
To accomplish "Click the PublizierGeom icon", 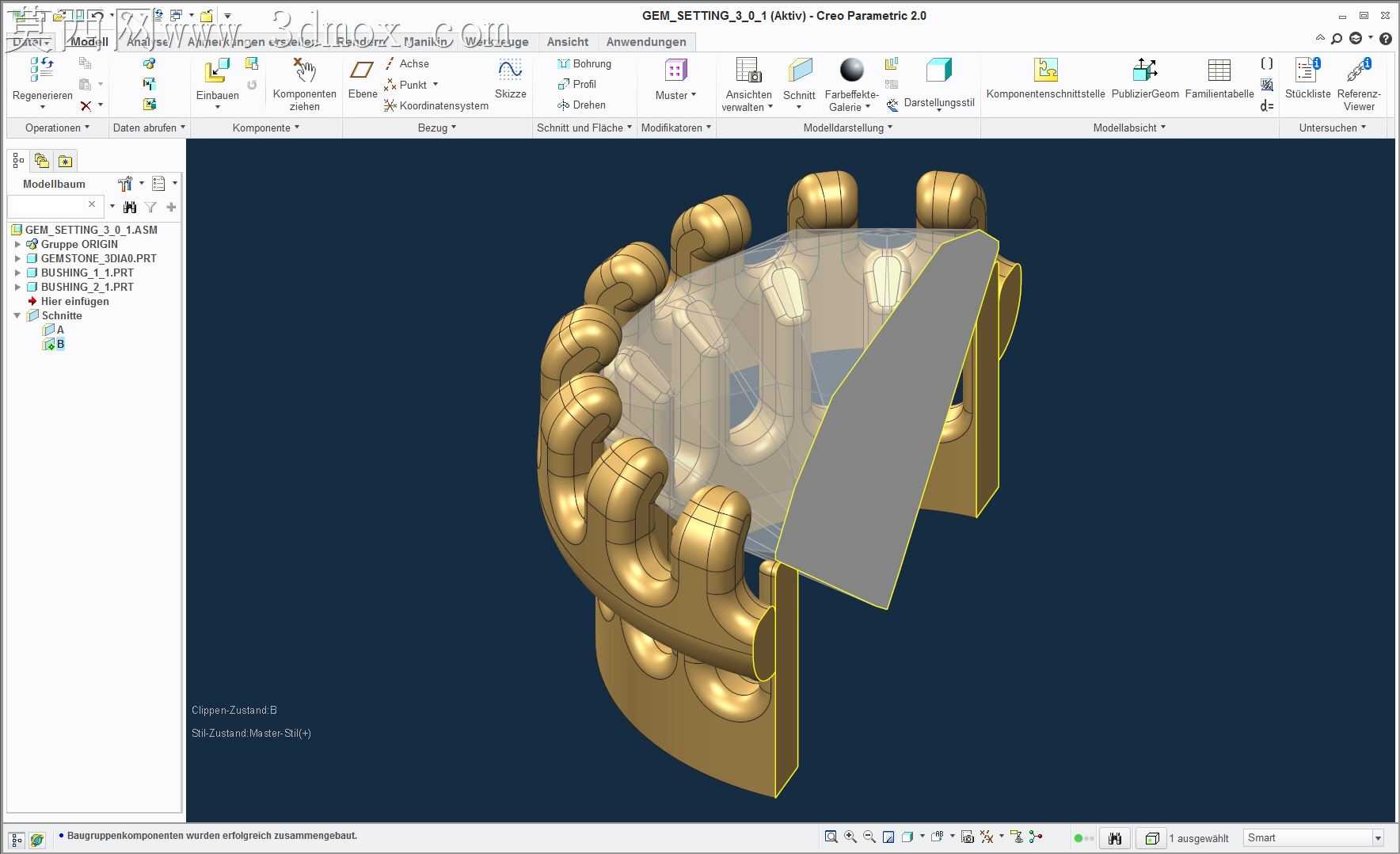I will pos(1145,70).
